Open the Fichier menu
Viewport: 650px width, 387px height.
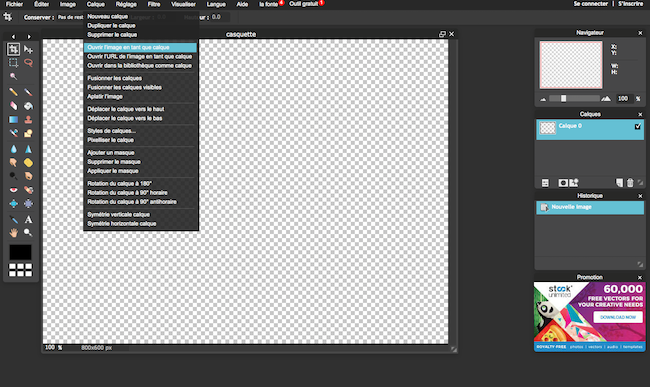coord(15,4)
